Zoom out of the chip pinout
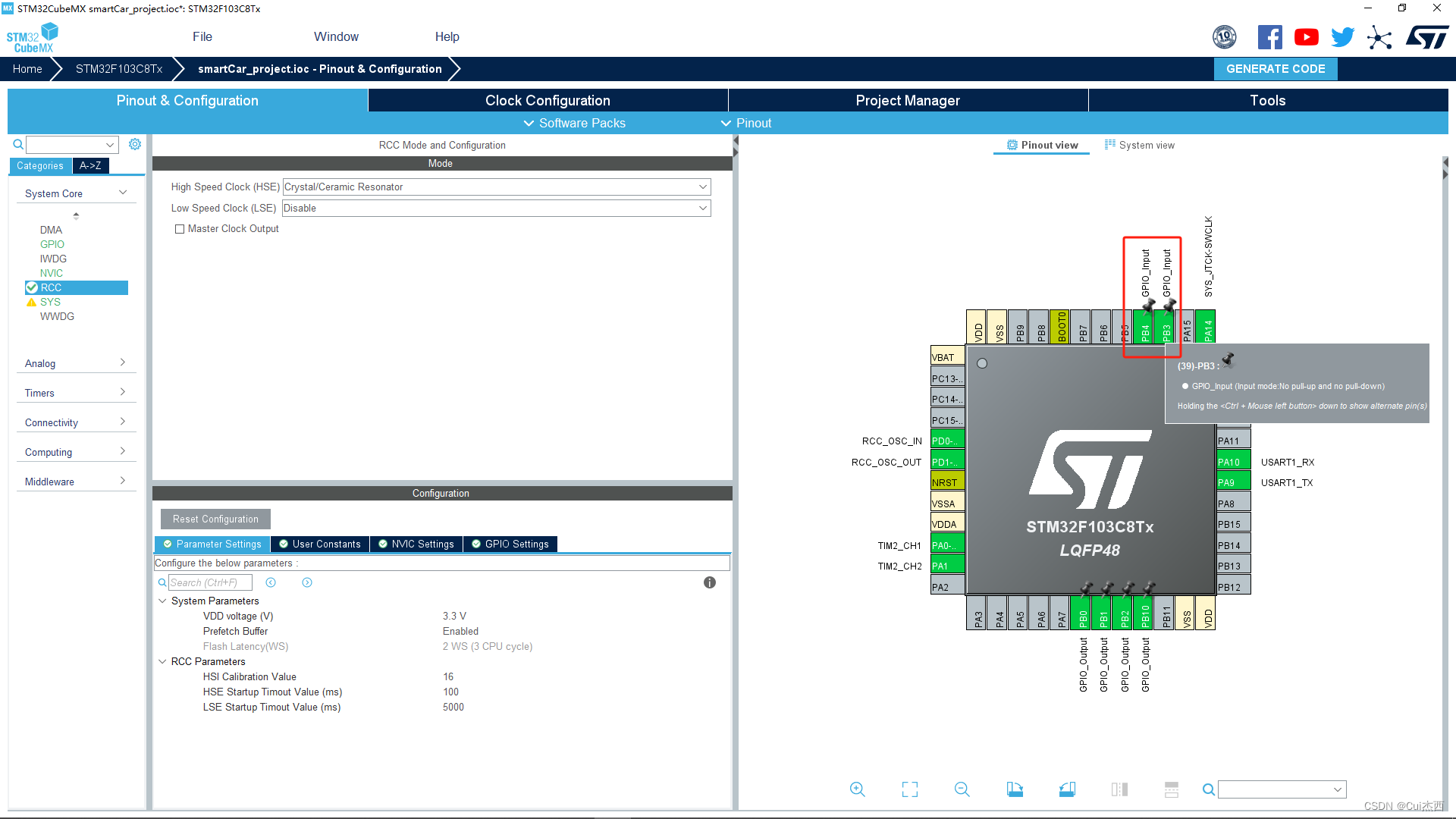Image resolution: width=1456 pixels, height=819 pixels. point(962,789)
